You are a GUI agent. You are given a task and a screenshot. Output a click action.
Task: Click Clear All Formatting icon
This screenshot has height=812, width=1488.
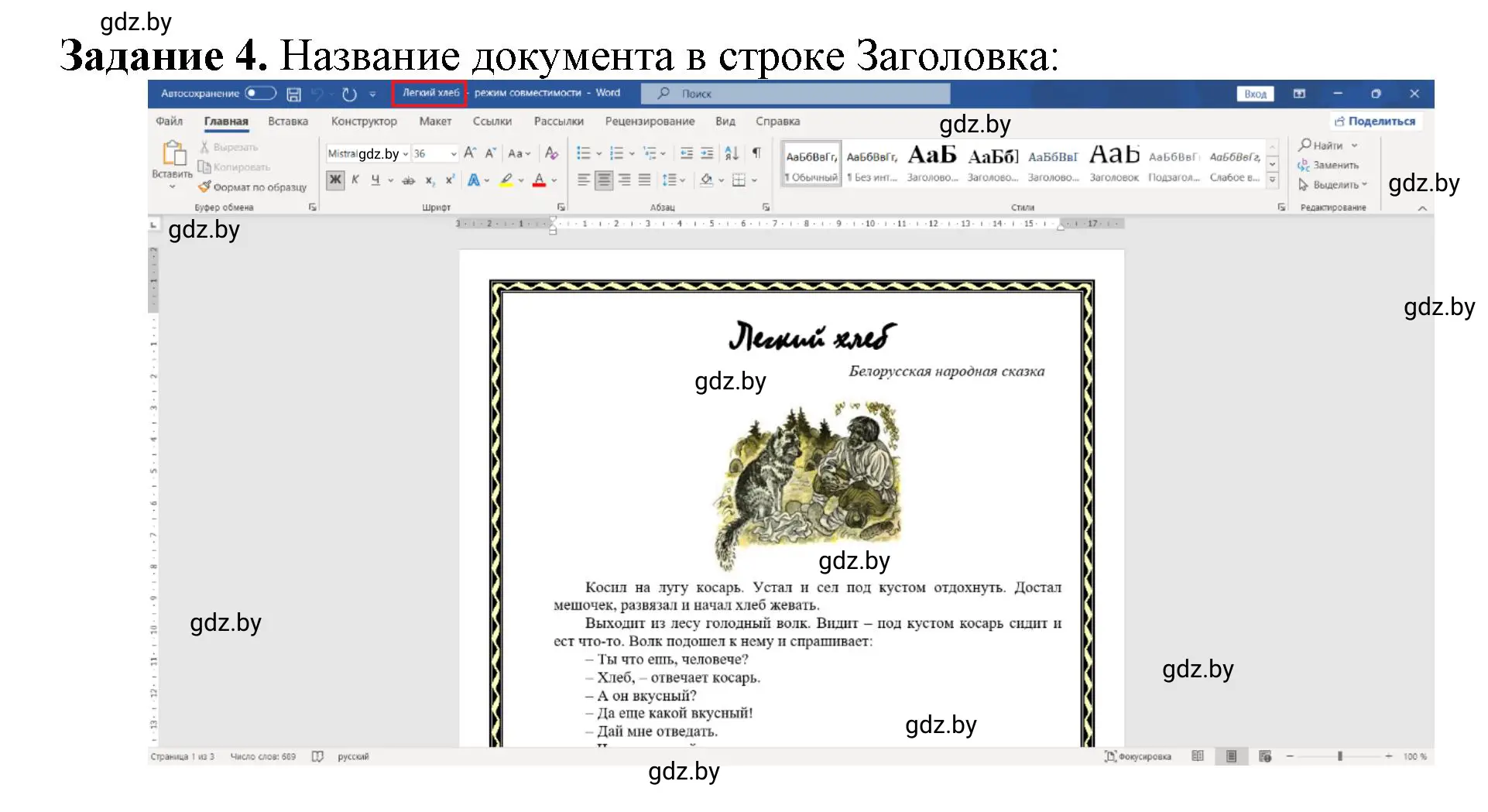tap(551, 153)
